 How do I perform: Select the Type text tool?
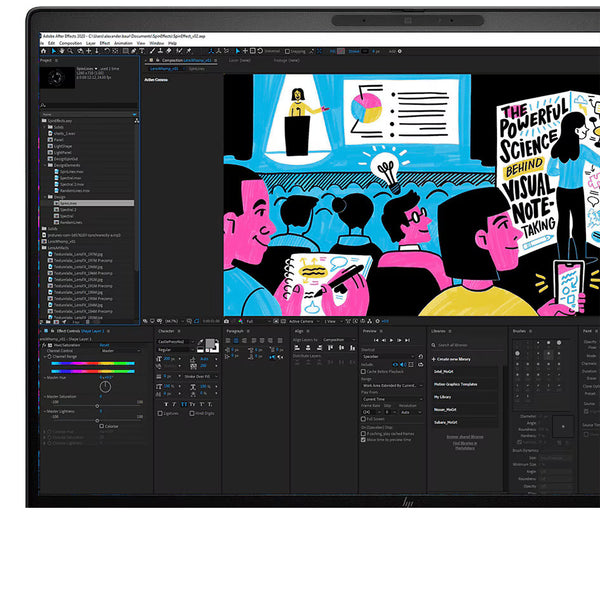(142, 51)
